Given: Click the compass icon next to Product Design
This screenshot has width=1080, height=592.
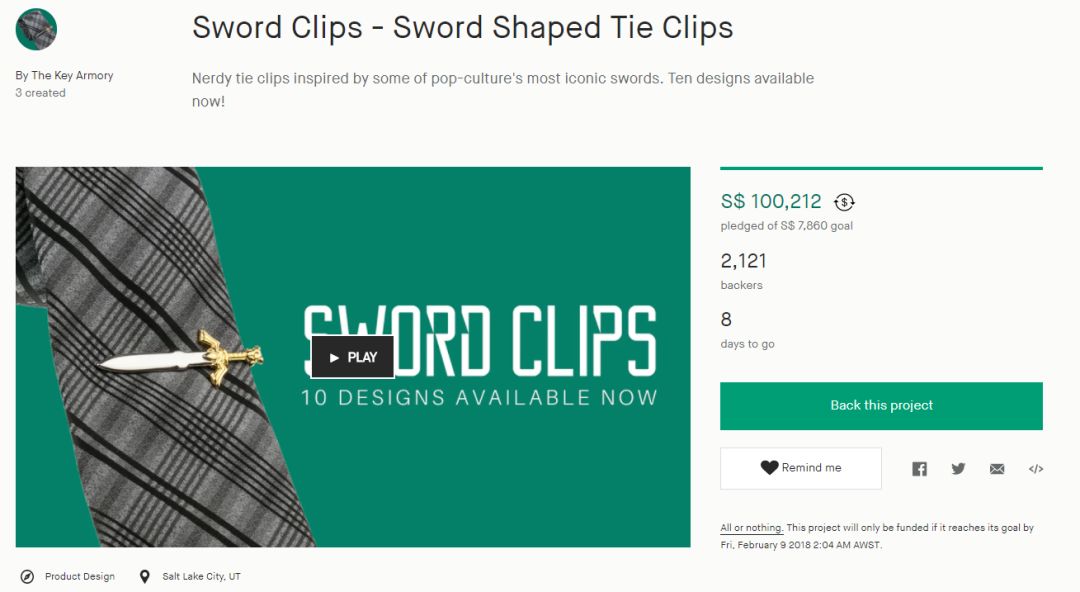Looking at the screenshot, I should coord(27,577).
